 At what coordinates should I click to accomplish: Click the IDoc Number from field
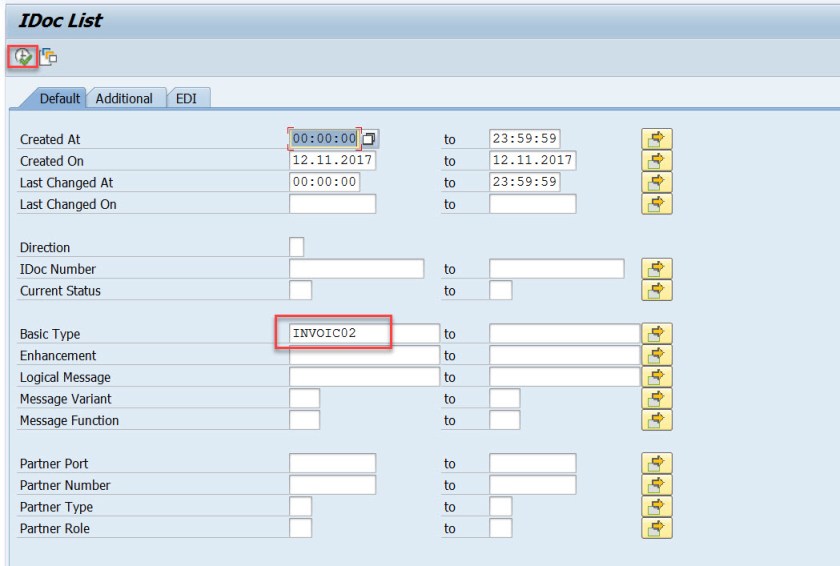(357, 268)
